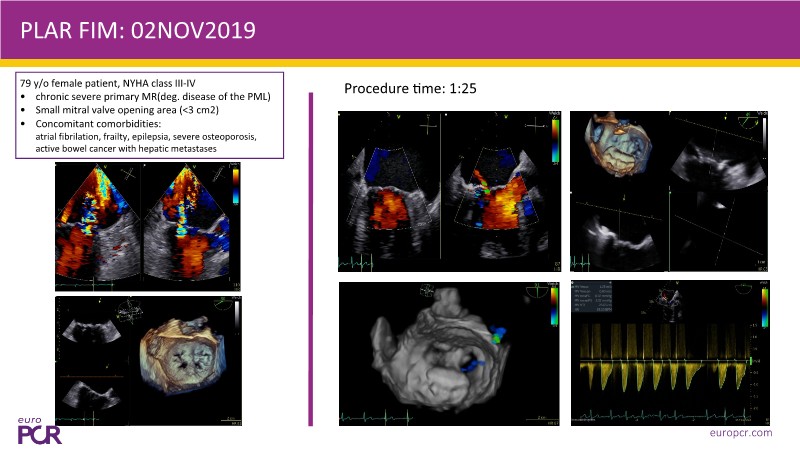The height and width of the screenshot is (450, 800).
Task: Click the euro PCR logo
Action: click(x=38, y=429)
